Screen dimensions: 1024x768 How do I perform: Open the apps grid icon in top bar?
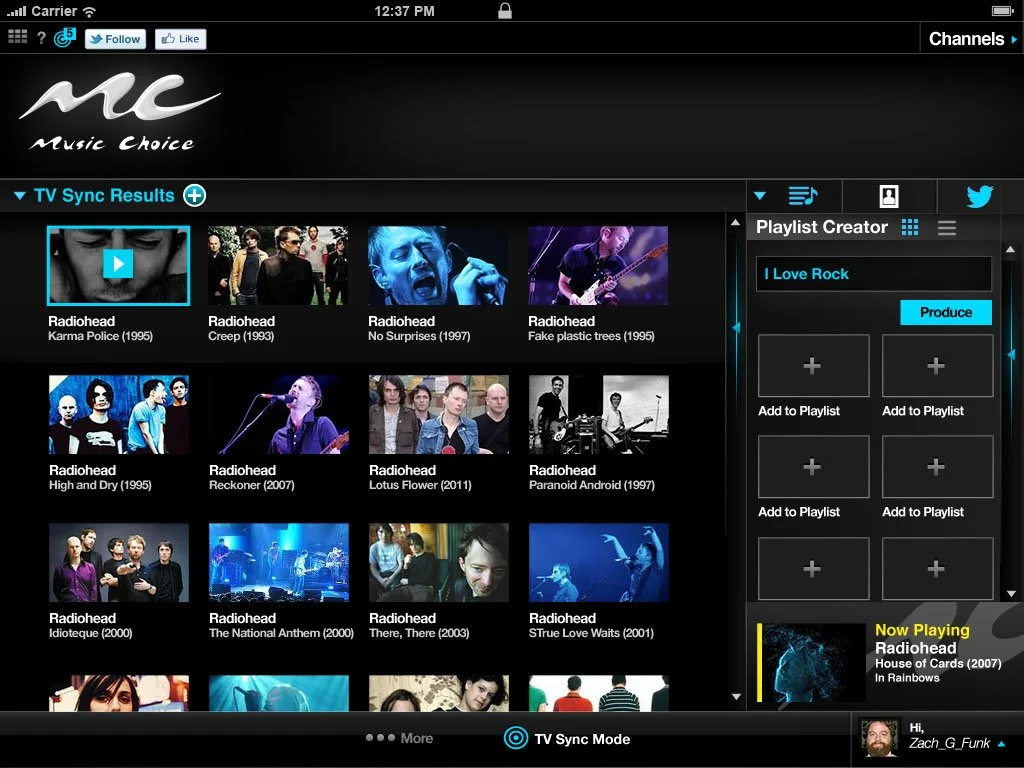pyautogui.click(x=18, y=37)
